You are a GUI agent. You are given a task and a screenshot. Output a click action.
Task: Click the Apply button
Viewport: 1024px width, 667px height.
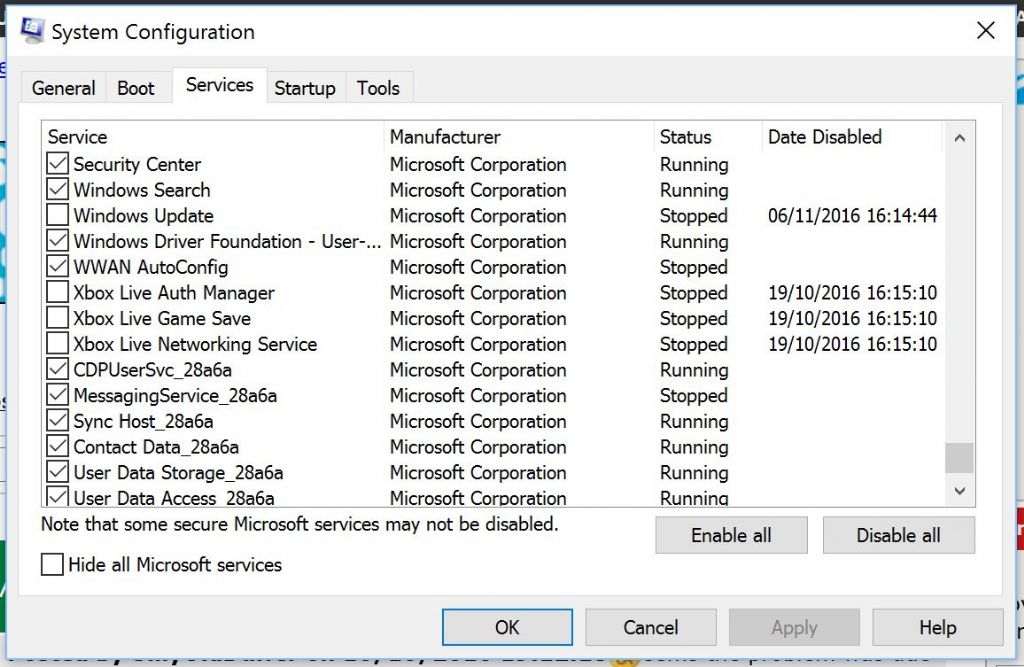tap(794, 627)
